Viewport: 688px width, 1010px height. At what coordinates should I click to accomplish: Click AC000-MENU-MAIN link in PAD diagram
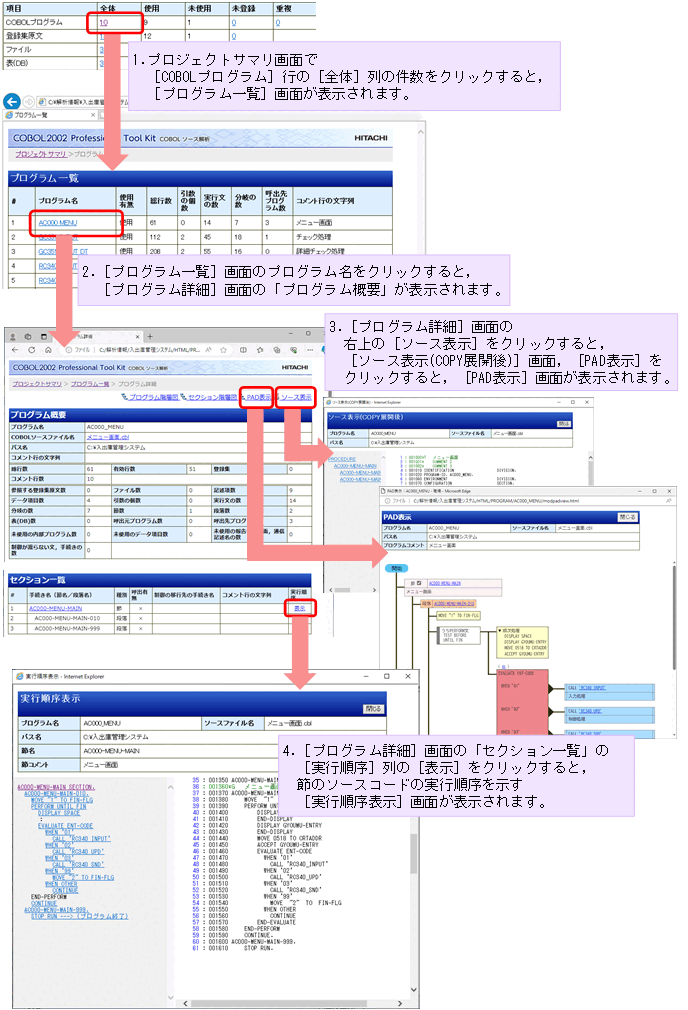444,583
